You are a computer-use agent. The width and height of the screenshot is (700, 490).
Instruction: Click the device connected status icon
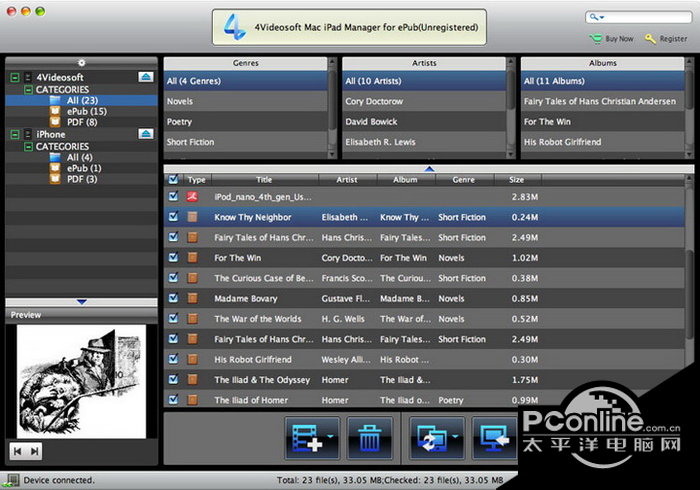click(11, 481)
